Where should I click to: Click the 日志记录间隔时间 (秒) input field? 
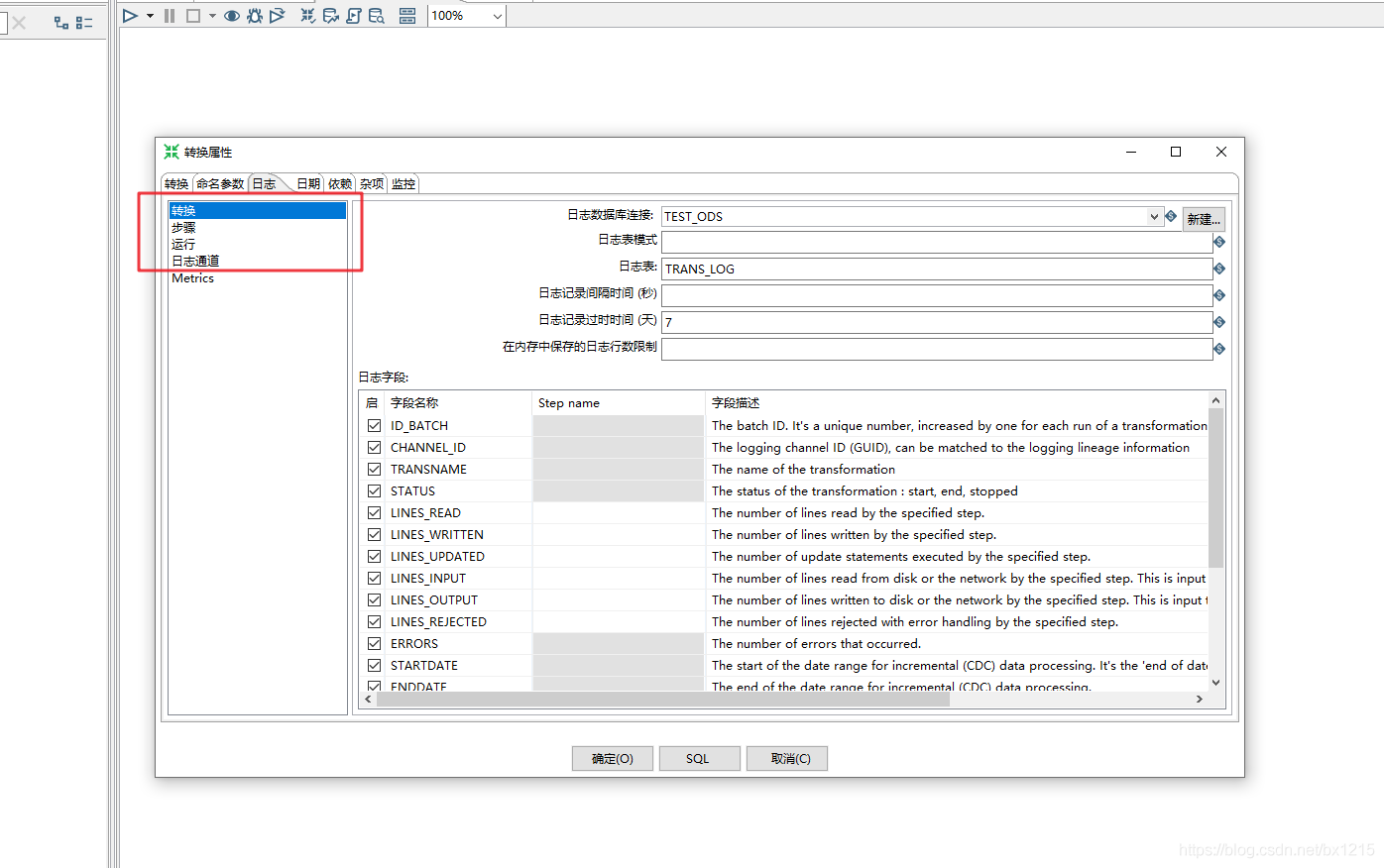[937, 295]
